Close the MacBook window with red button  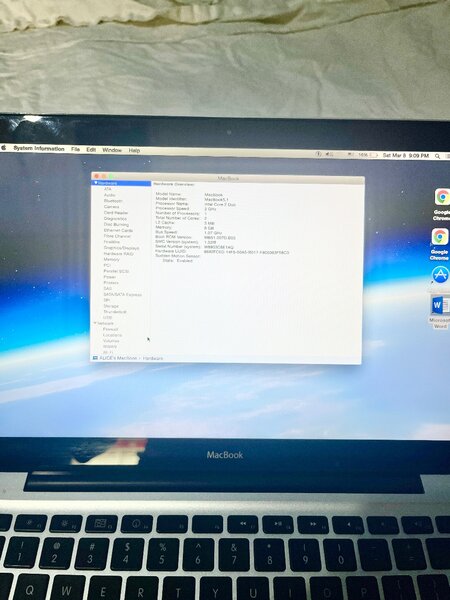click(x=96, y=176)
